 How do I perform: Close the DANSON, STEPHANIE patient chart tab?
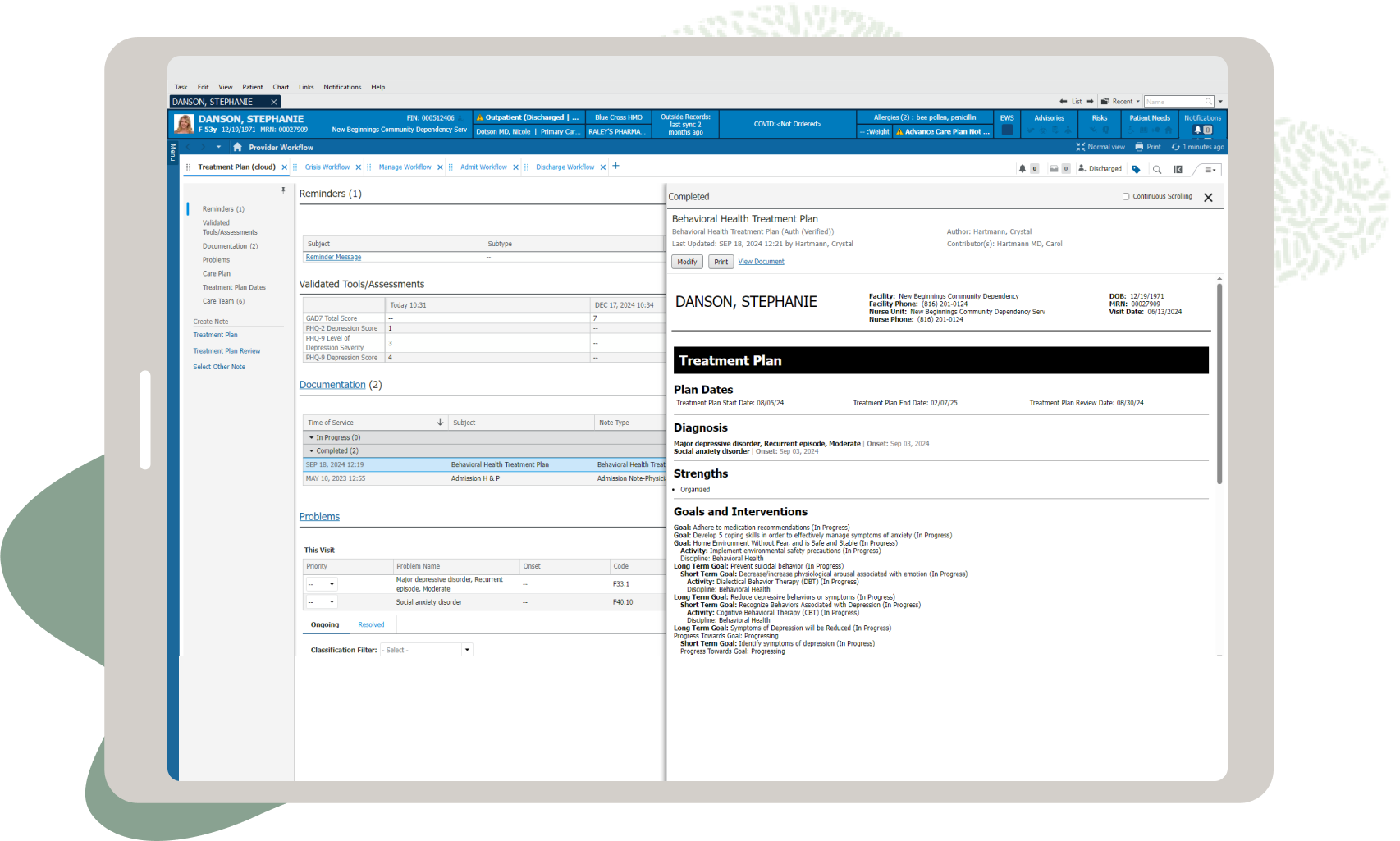point(274,102)
